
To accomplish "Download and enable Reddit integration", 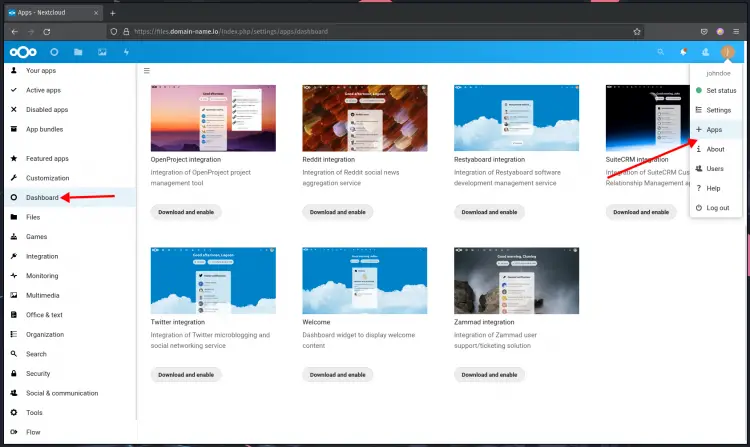I will point(338,212).
